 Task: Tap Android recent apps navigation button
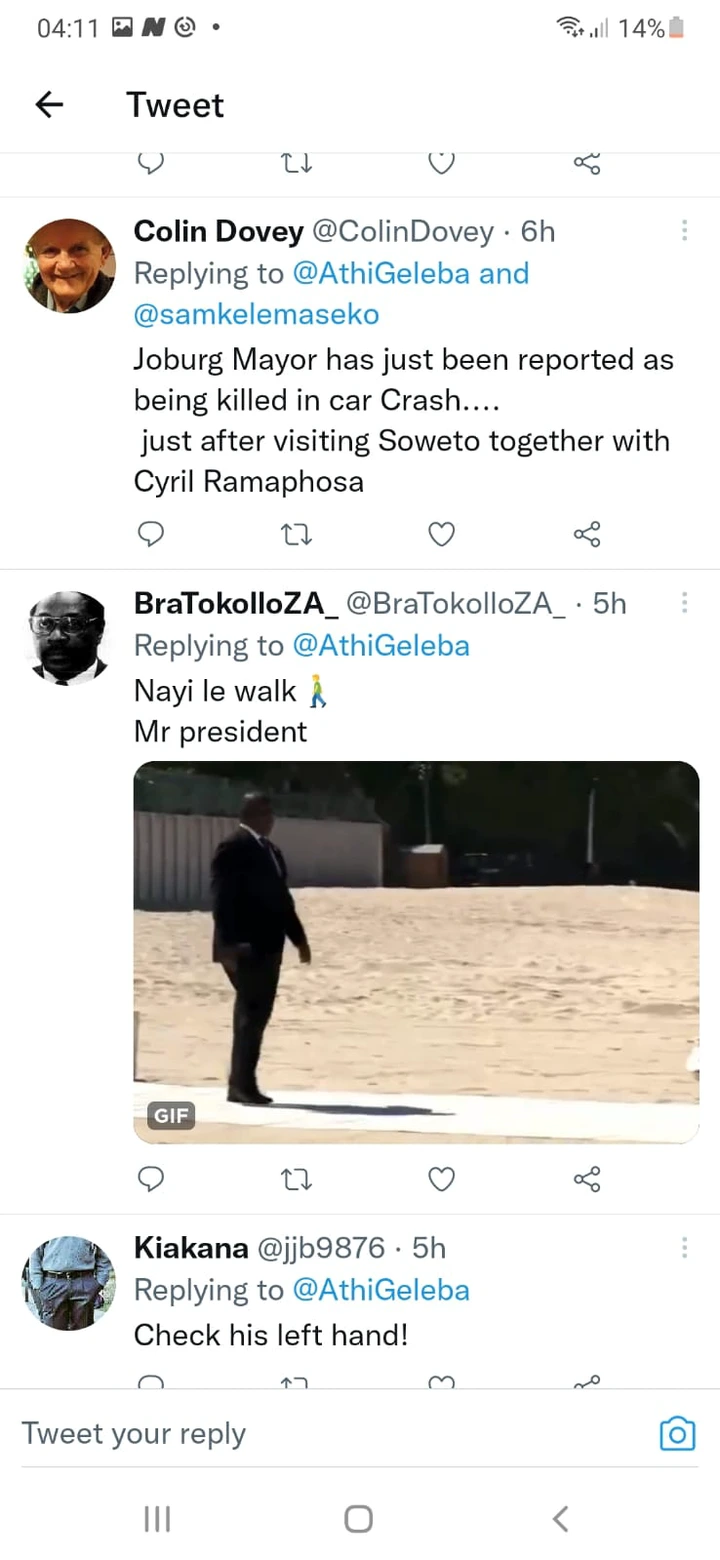coord(157,1519)
